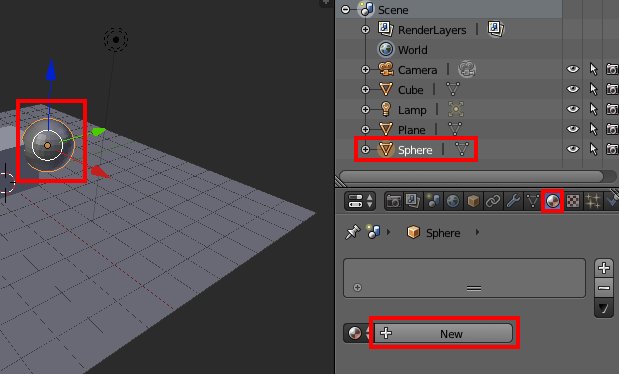Image resolution: width=619 pixels, height=374 pixels.
Task: Open the Object Data mesh tab
Action: coord(533,201)
